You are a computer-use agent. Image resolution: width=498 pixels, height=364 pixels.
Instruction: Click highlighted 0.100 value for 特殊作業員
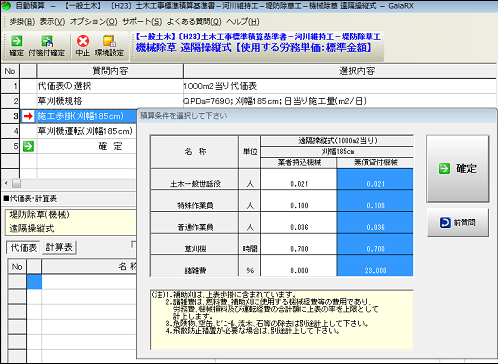point(375,206)
